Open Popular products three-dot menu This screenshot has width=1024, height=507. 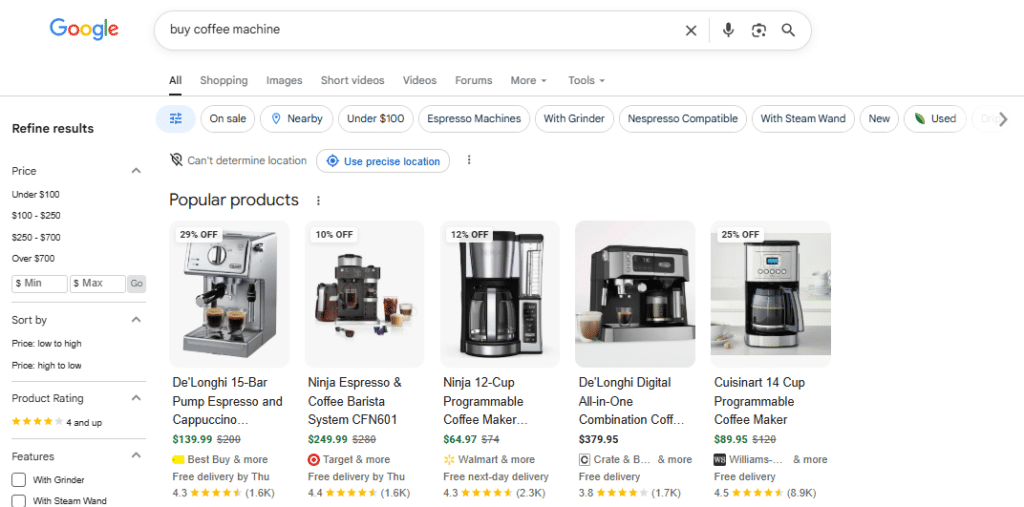point(318,201)
